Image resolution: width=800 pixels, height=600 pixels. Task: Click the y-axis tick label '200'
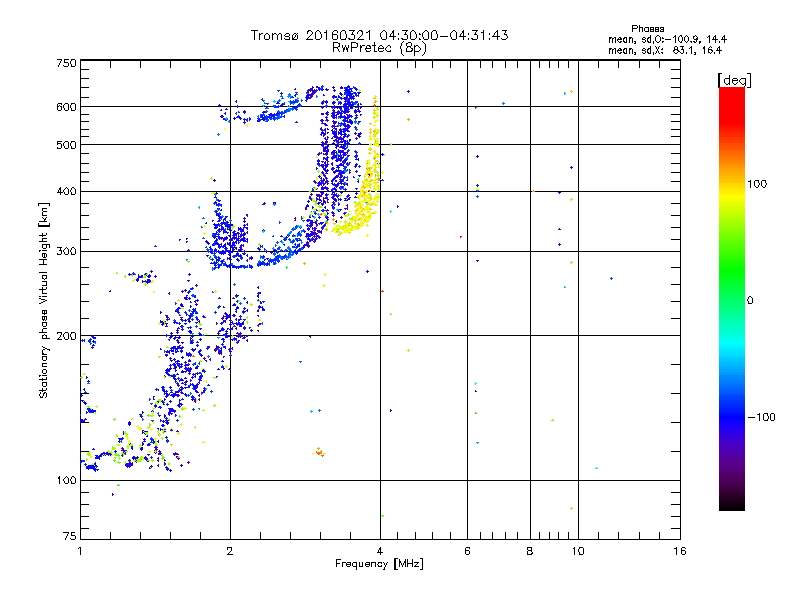(66, 336)
